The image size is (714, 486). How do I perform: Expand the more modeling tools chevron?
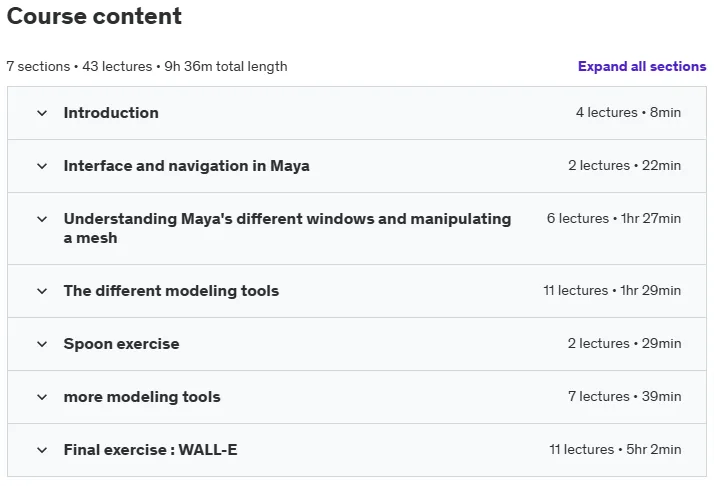(42, 397)
